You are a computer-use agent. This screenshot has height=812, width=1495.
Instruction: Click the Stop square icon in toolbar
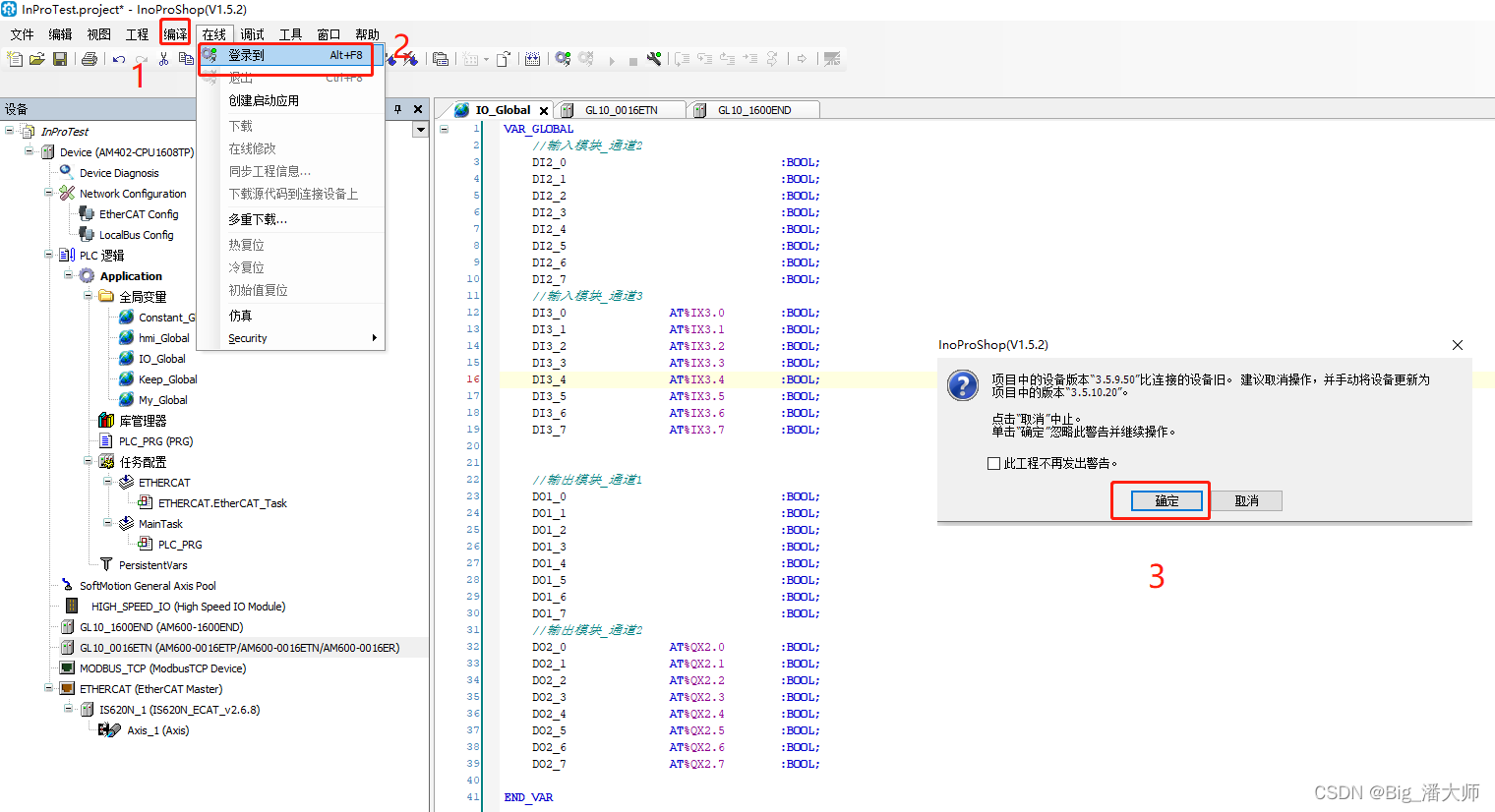point(633,60)
